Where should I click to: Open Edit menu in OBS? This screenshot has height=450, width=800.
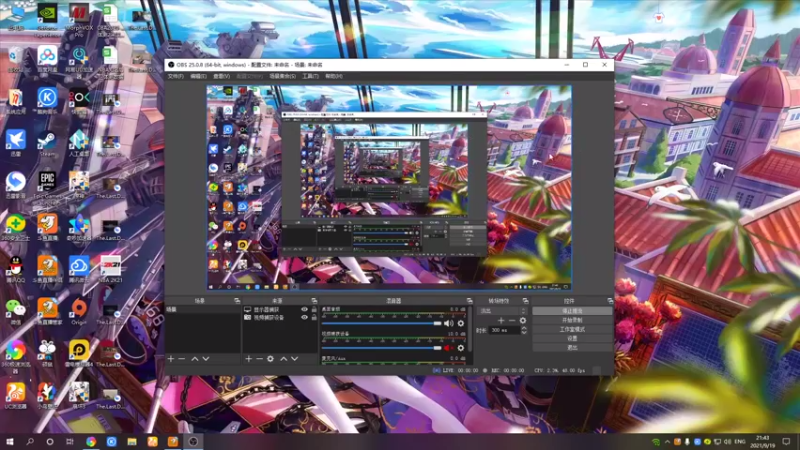(198, 76)
